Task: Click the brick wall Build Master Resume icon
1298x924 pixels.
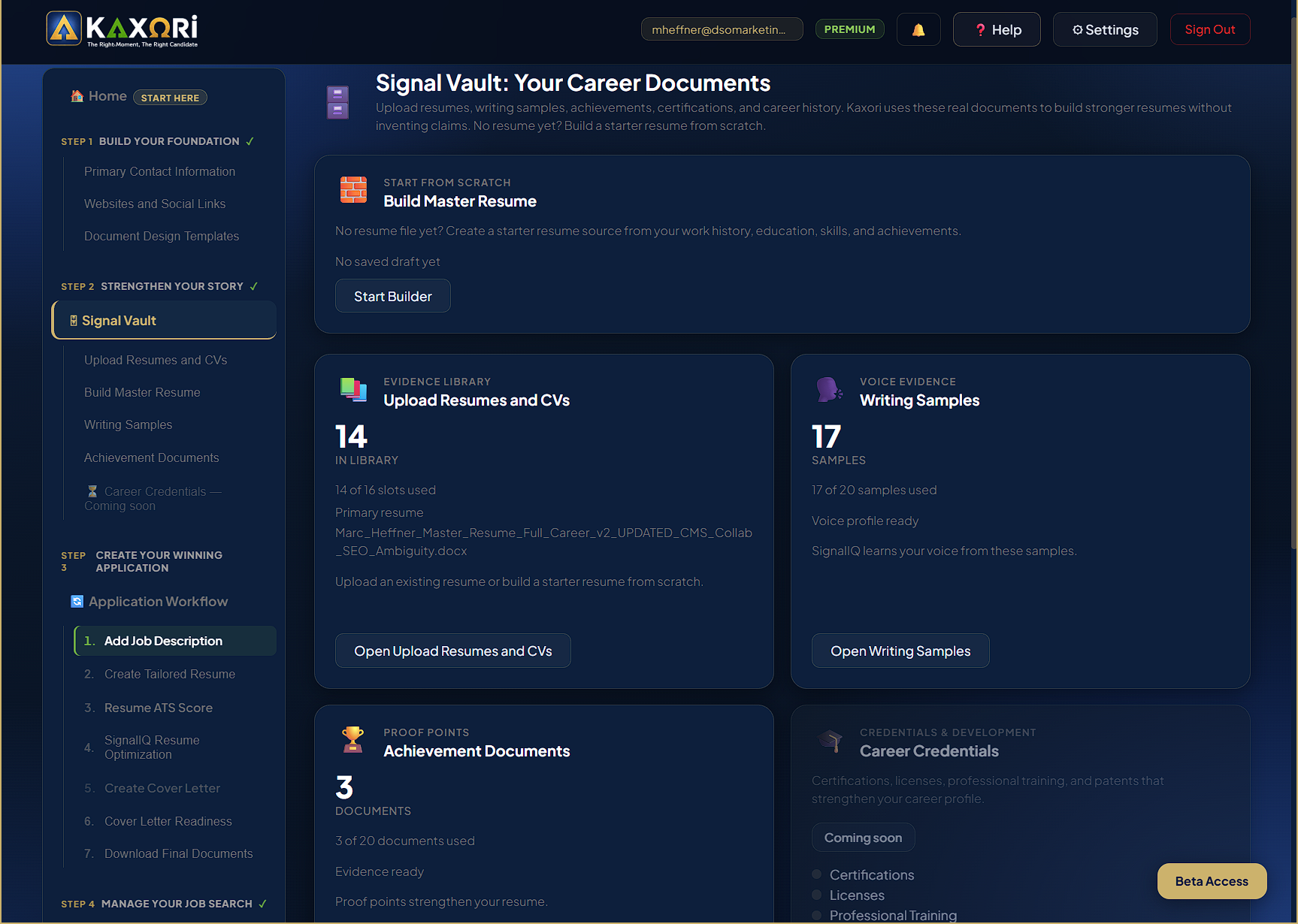Action: tap(353, 190)
